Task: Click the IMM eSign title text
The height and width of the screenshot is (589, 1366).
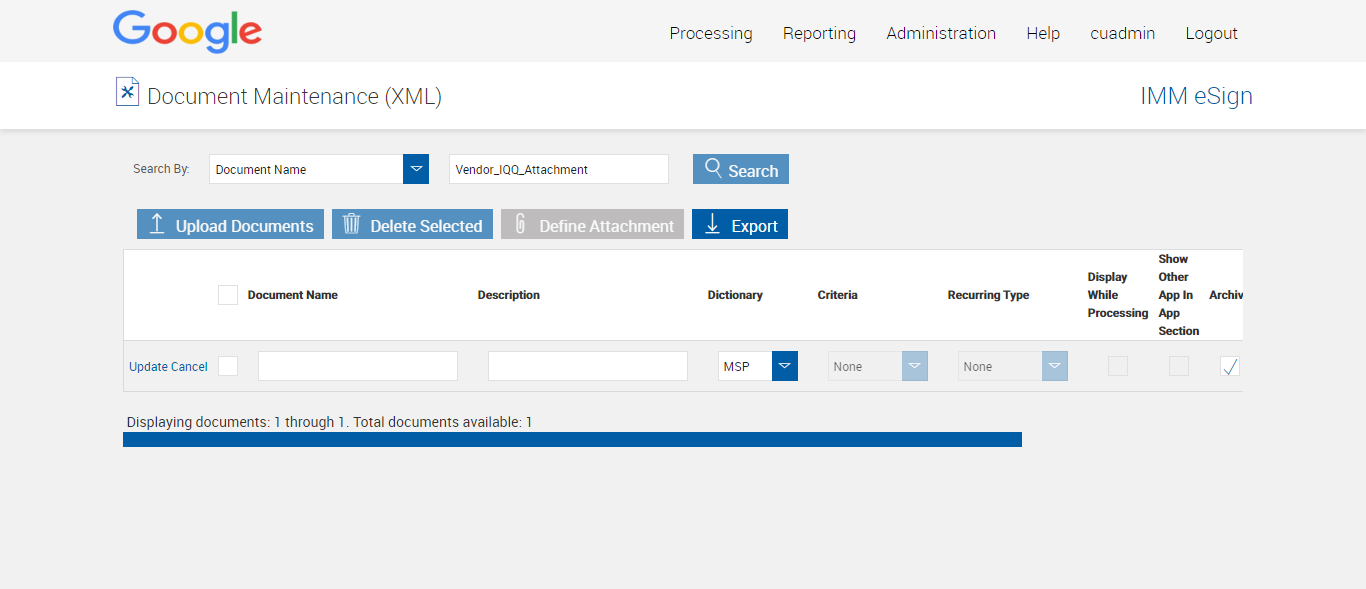Action: point(1196,96)
